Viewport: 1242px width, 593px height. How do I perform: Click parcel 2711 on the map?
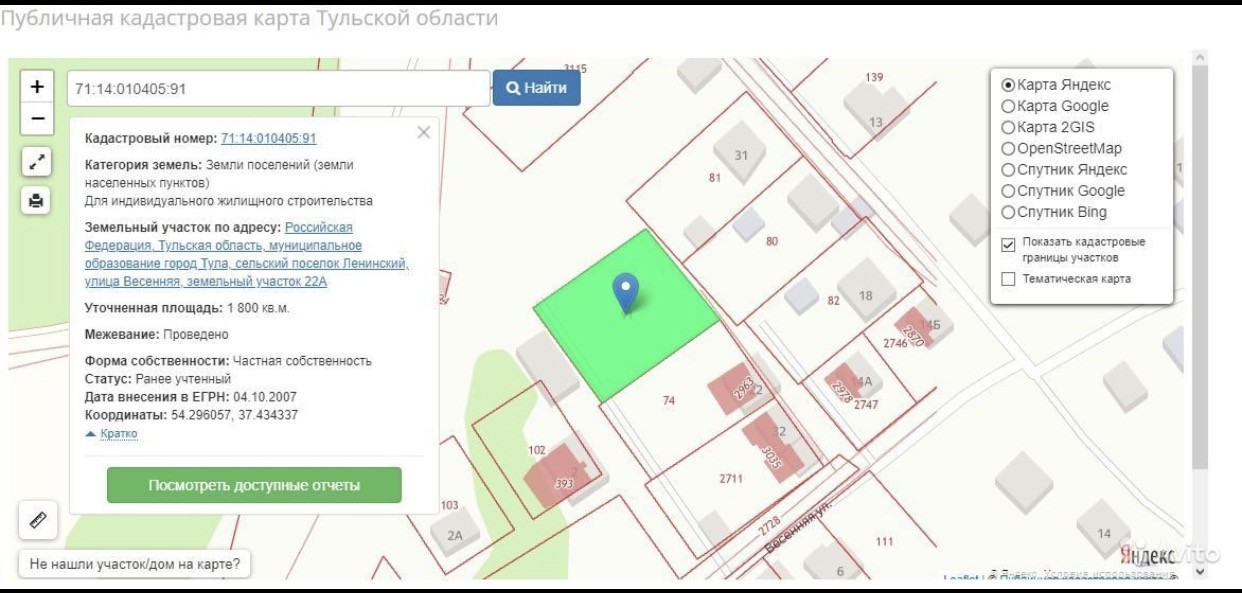pos(731,478)
